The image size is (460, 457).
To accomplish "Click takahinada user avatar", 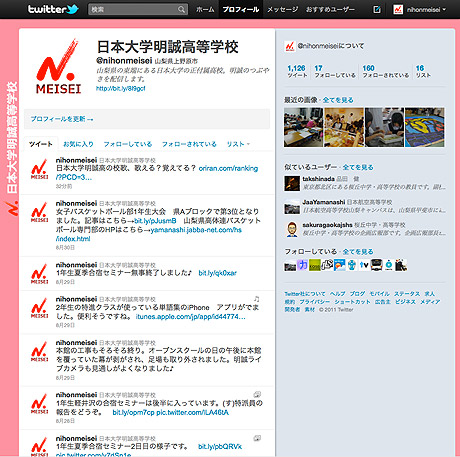I will [292, 183].
